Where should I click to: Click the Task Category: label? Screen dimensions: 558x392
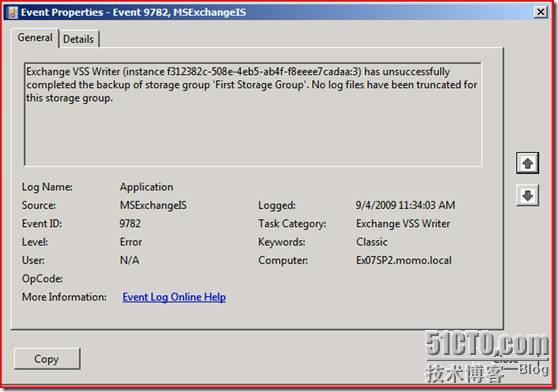(292, 224)
